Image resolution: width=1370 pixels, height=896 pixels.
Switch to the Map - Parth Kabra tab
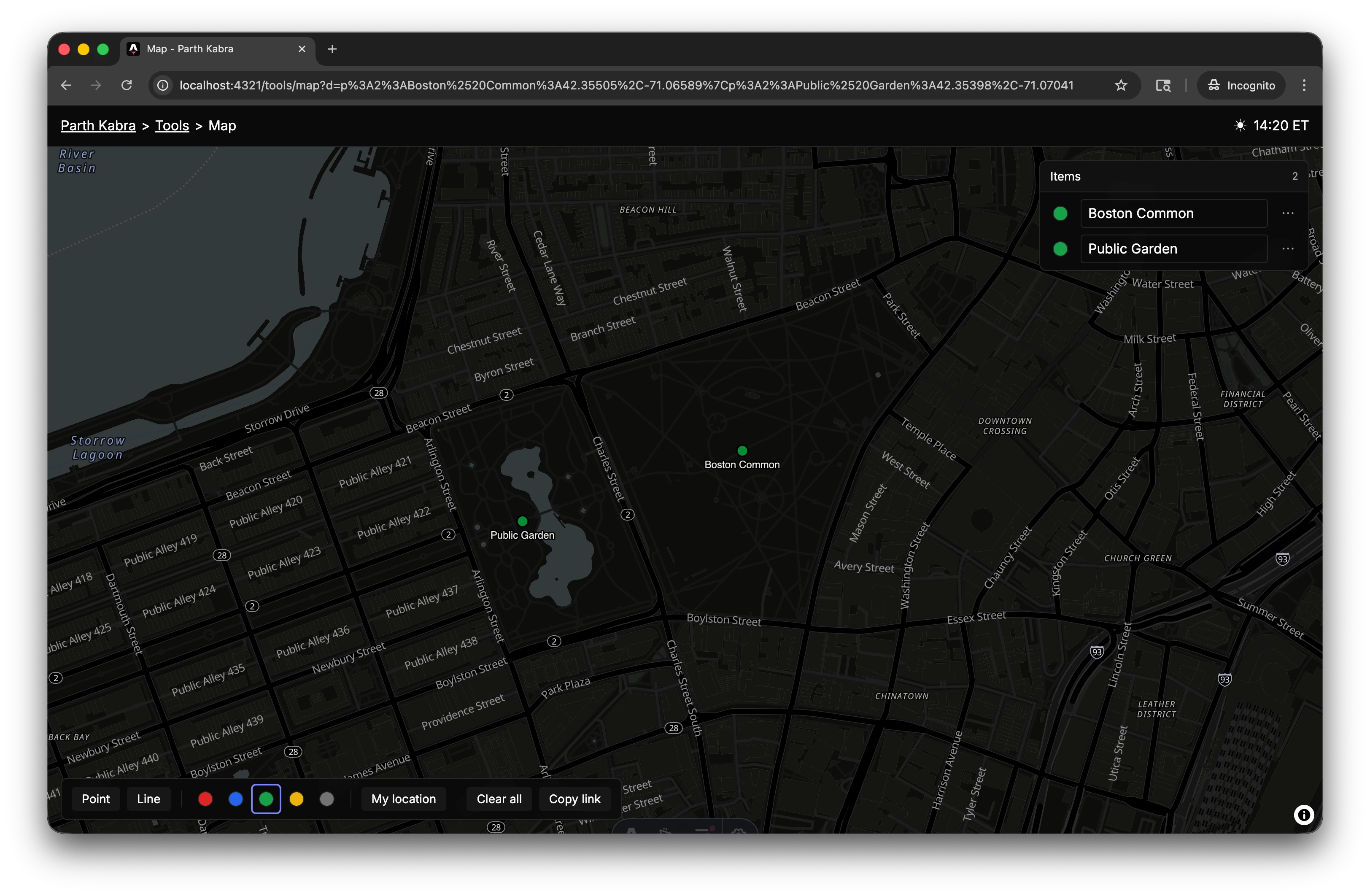tap(190, 49)
